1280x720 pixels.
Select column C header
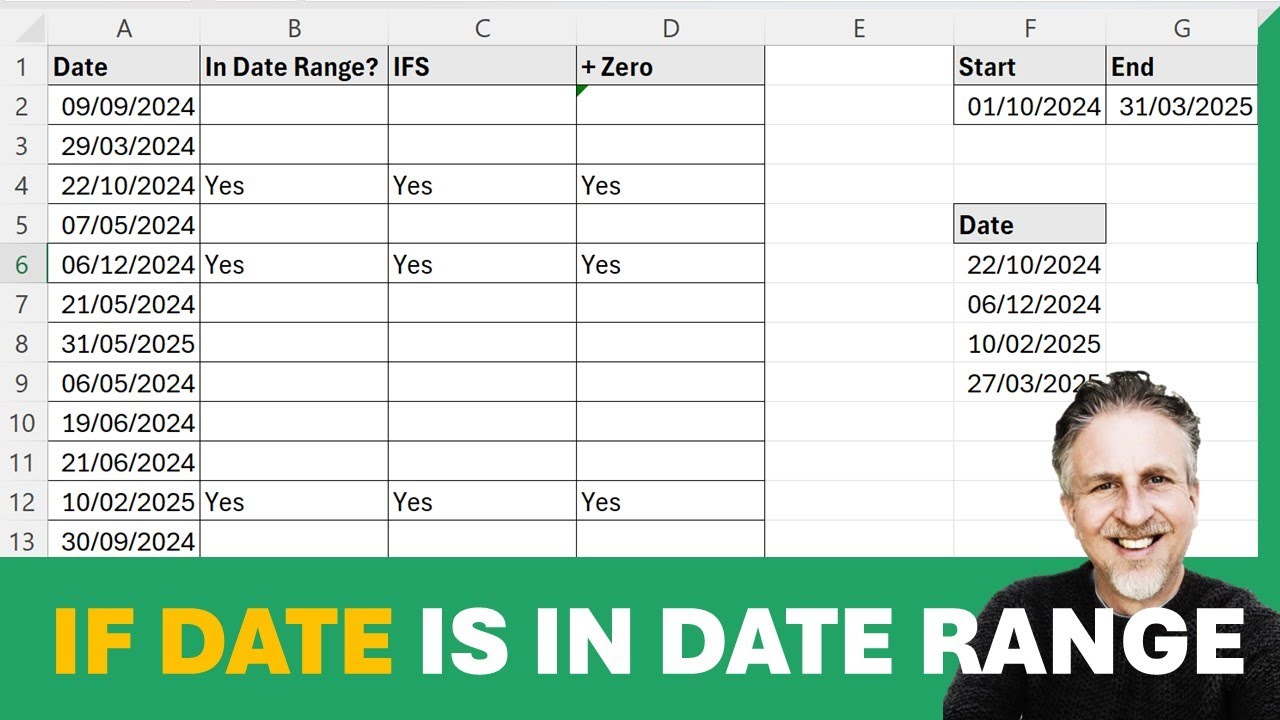click(x=482, y=29)
